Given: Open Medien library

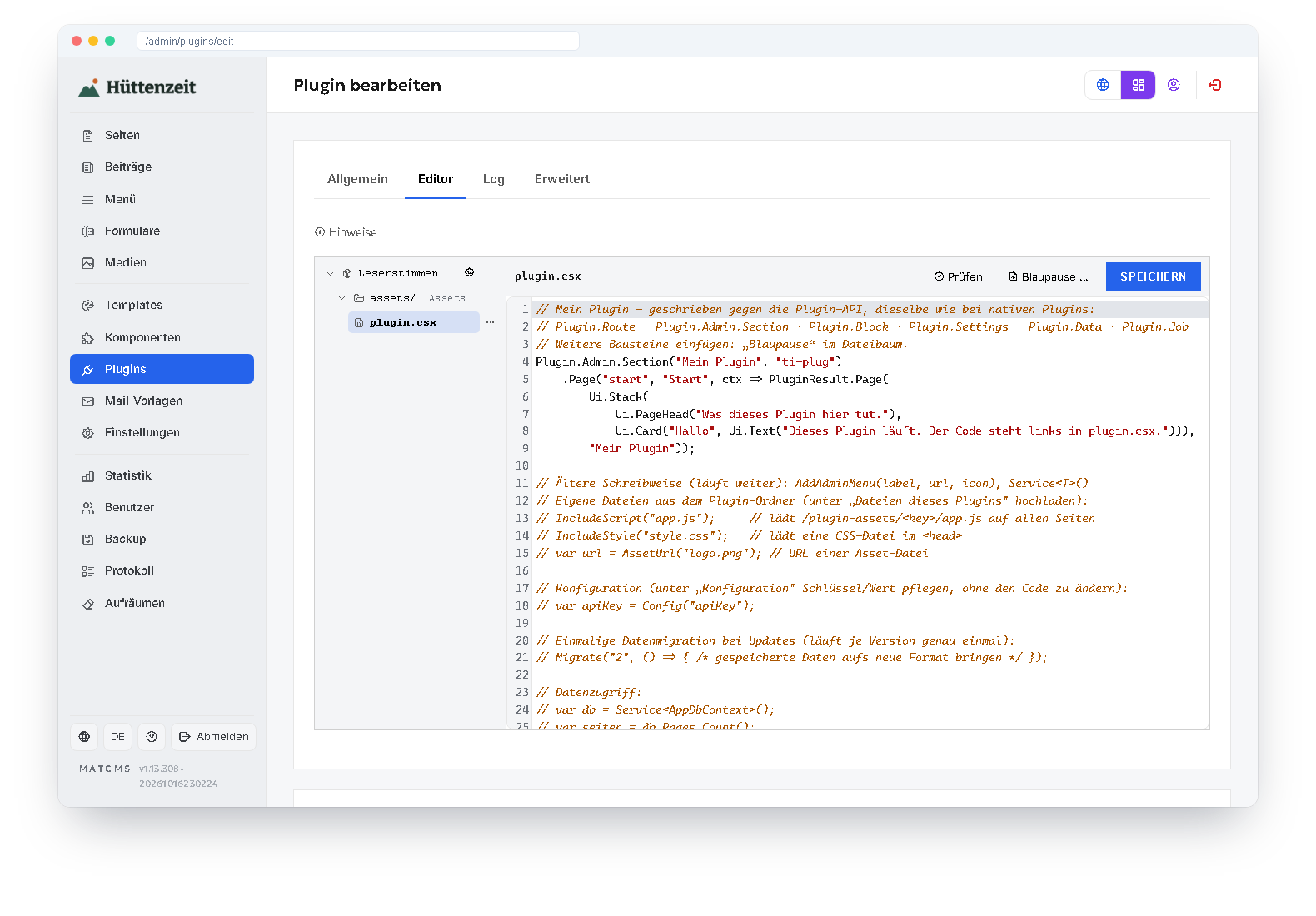Looking at the screenshot, I should pos(162,262).
